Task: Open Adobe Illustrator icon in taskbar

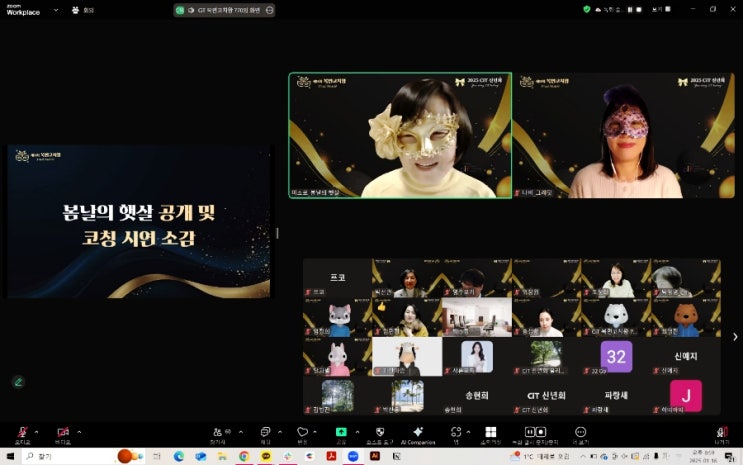Action: [375, 456]
